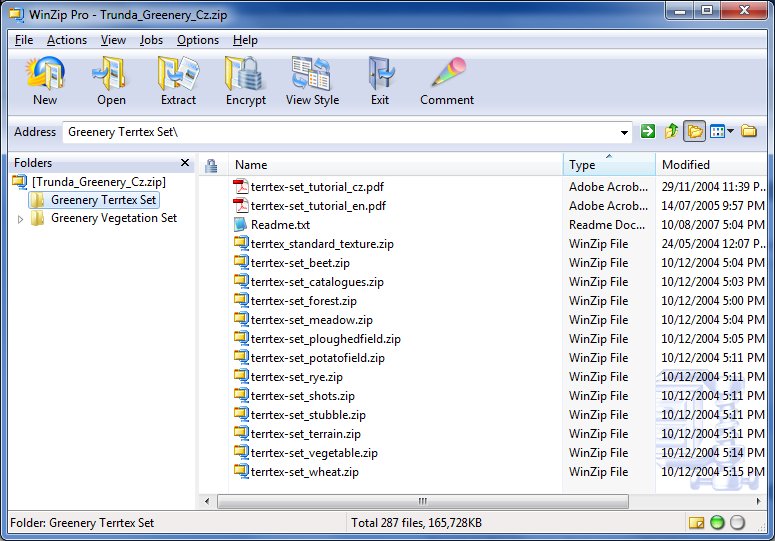
Task: Click the New archive toolbar icon
Action: (45, 74)
